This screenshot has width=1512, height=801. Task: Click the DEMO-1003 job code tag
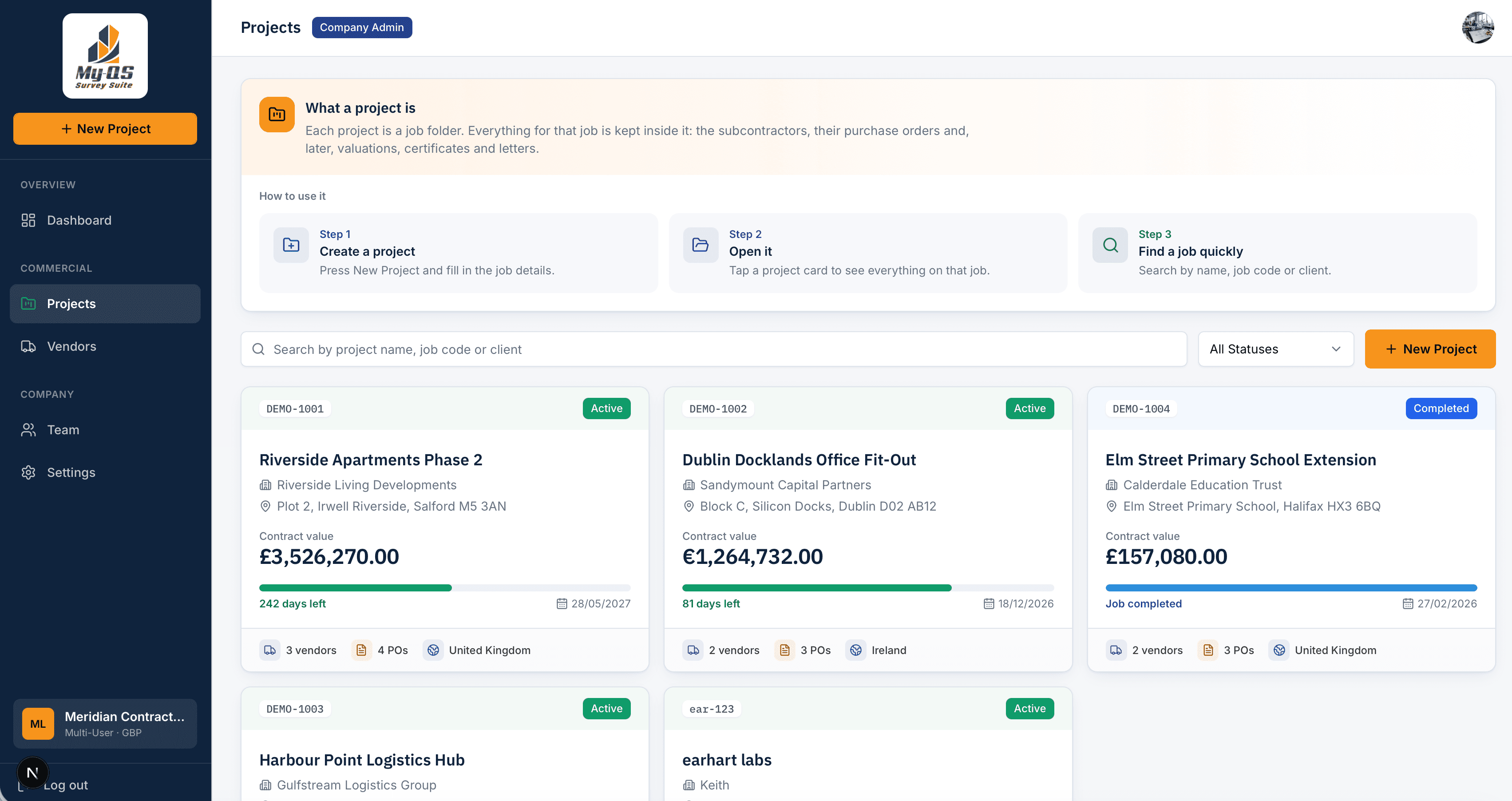tap(295, 709)
